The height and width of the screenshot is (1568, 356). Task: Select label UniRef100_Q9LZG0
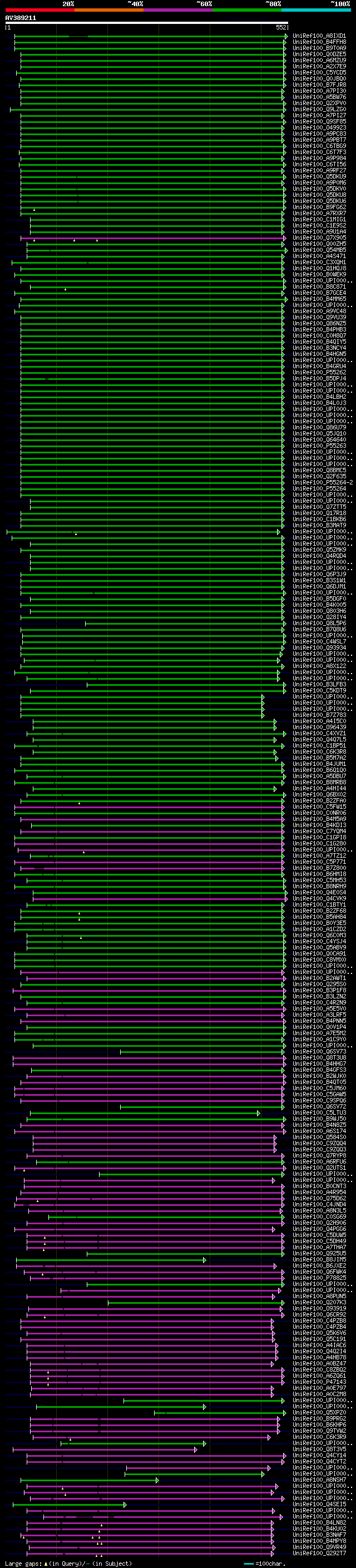pyautogui.click(x=319, y=110)
